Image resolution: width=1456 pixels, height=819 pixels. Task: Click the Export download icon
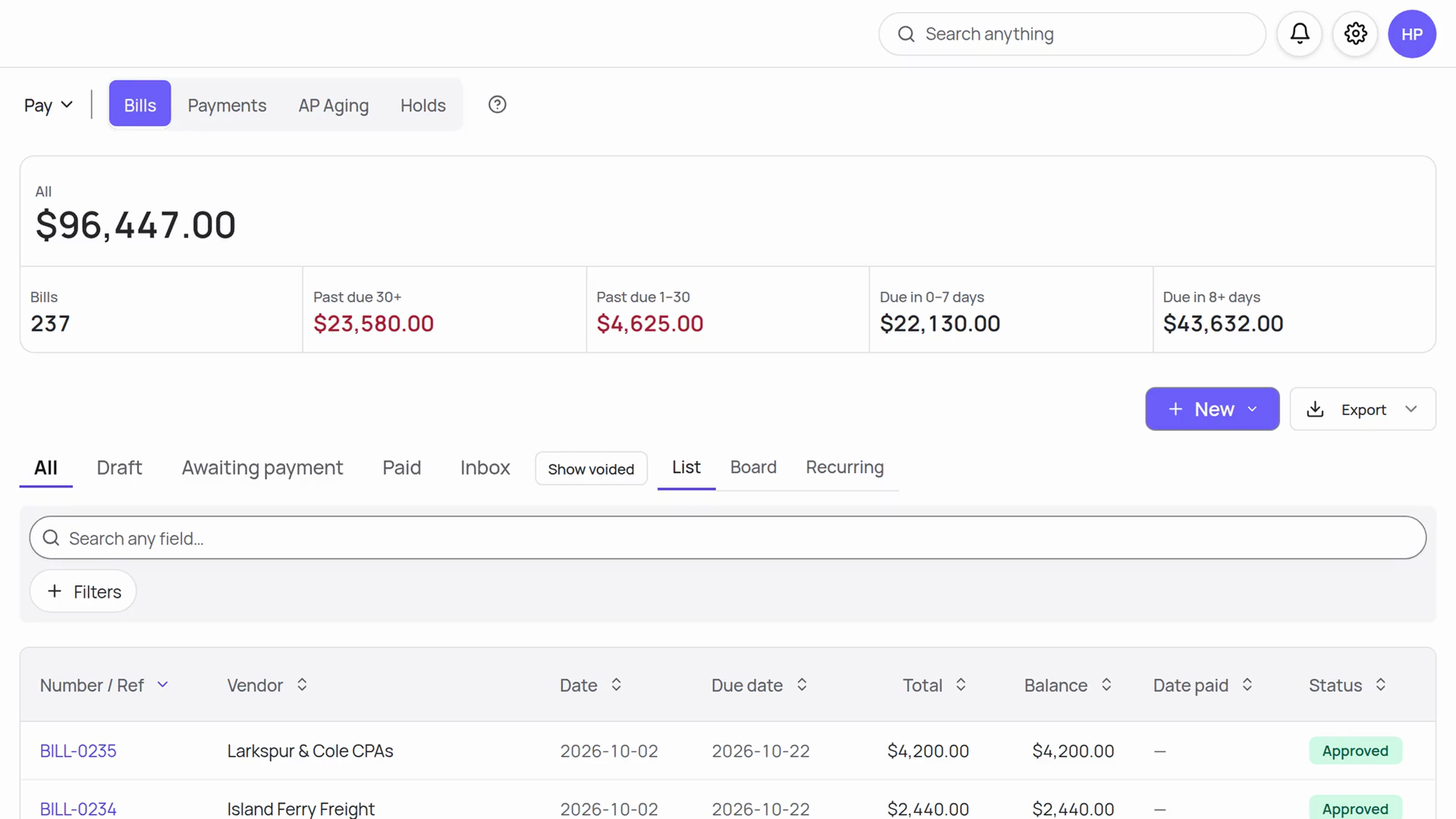tap(1315, 409)
